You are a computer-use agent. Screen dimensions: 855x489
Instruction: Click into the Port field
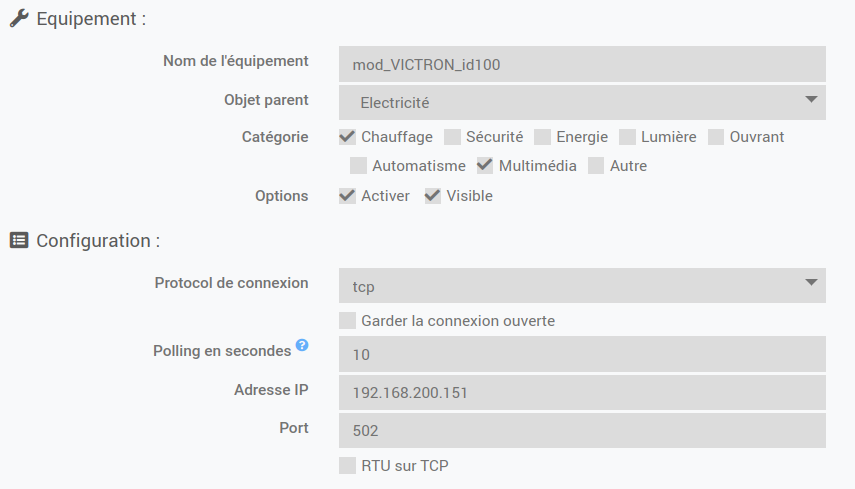[582, 431]
